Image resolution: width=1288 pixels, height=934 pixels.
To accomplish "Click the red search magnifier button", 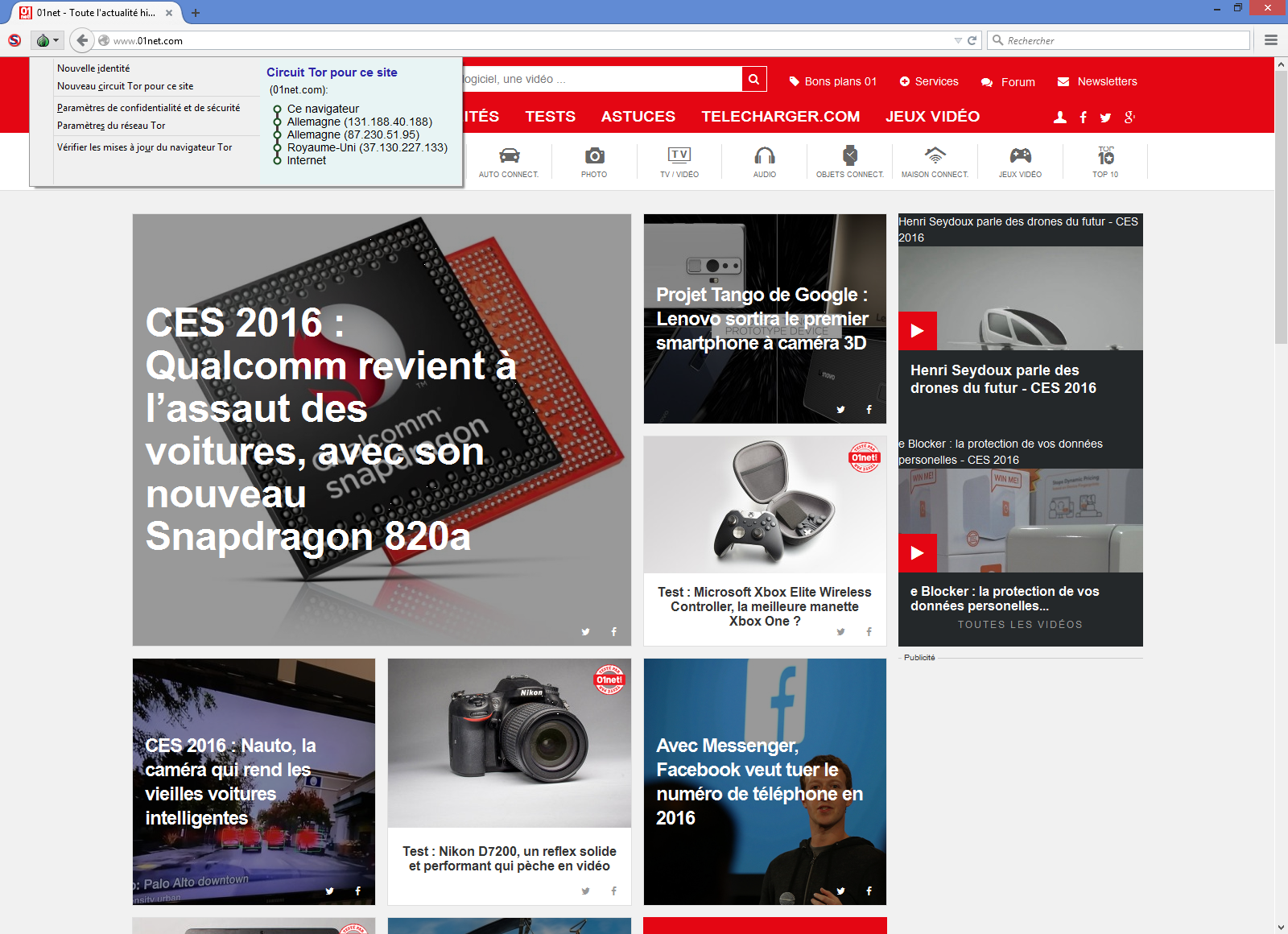I will (753, 79).
